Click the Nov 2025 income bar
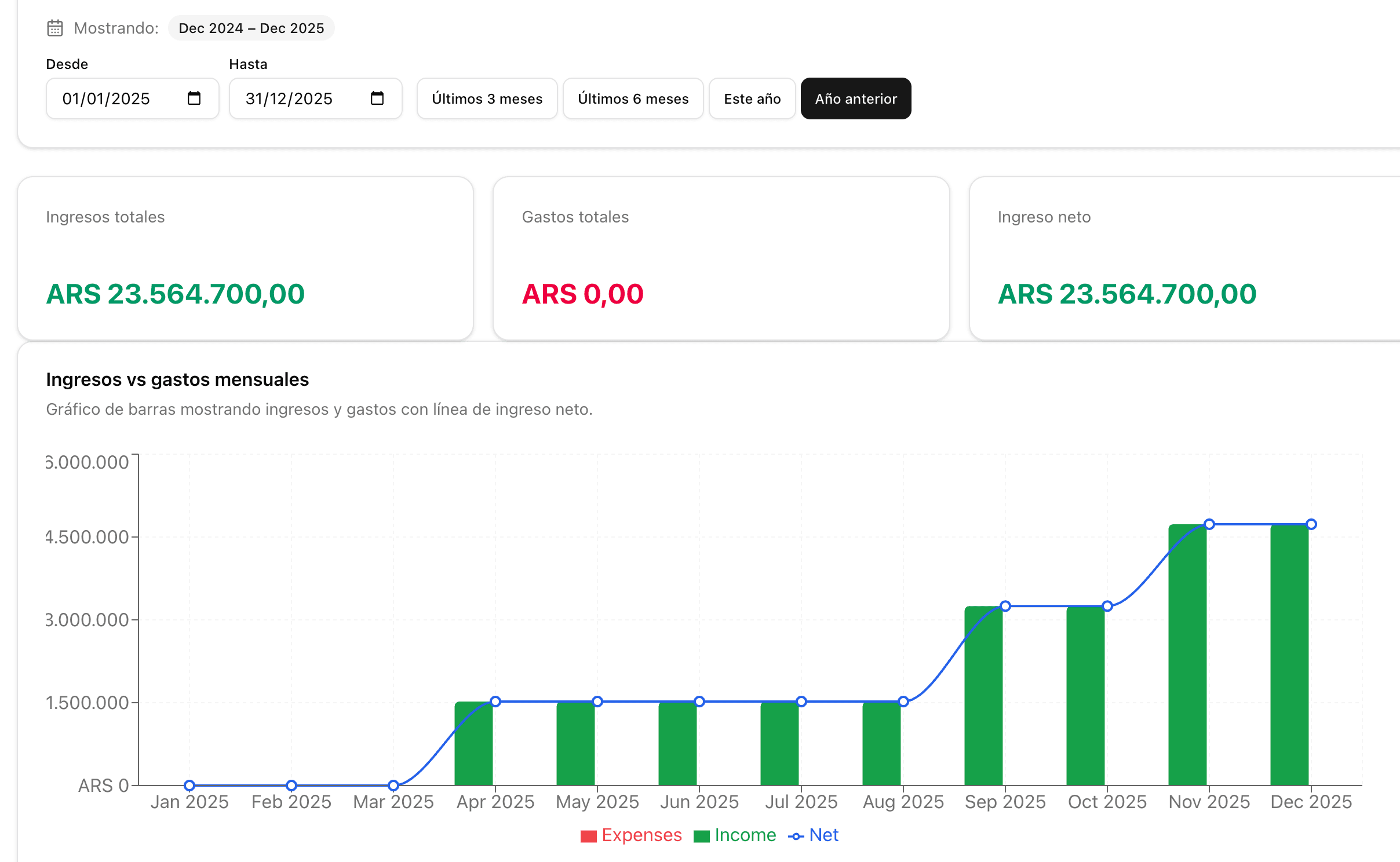The width and height of the screenshot is (1400, 862). [1187, 655]
